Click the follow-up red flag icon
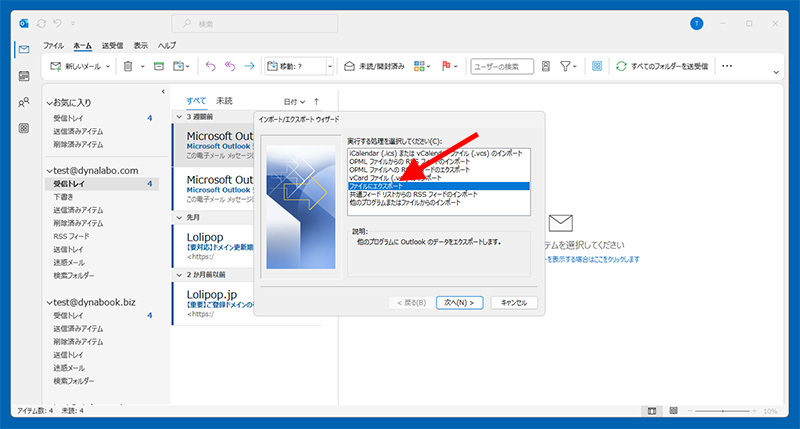 pos(446,66)
